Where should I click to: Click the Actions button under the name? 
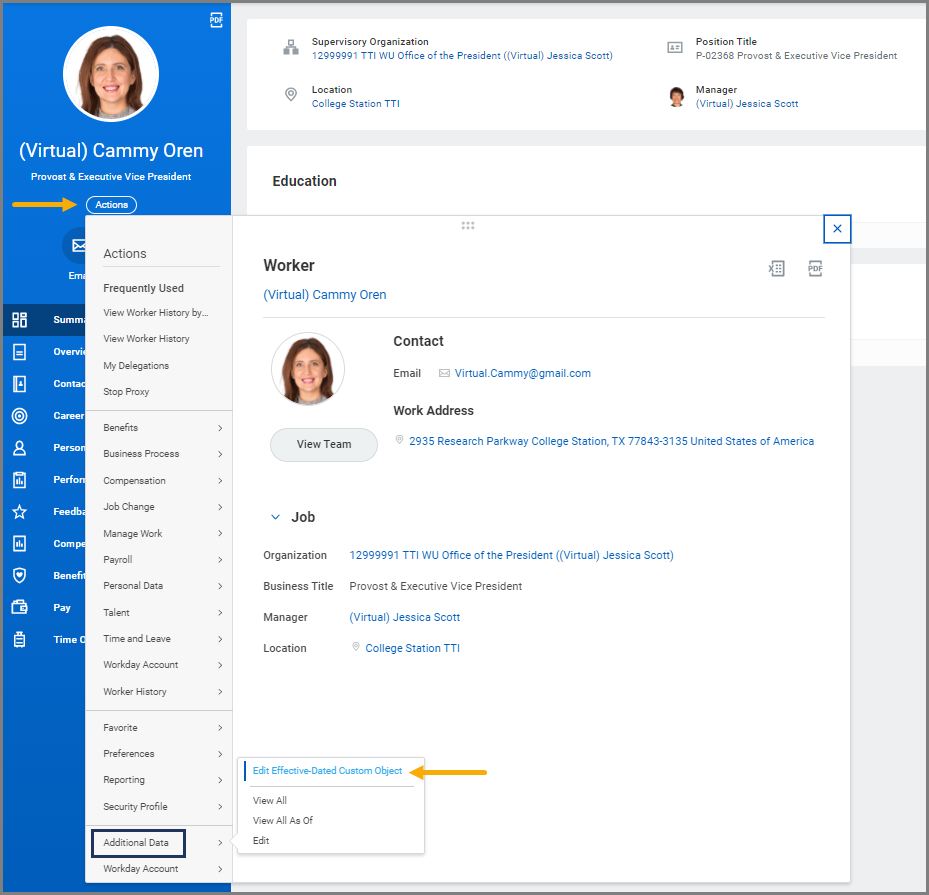point(111,205)
